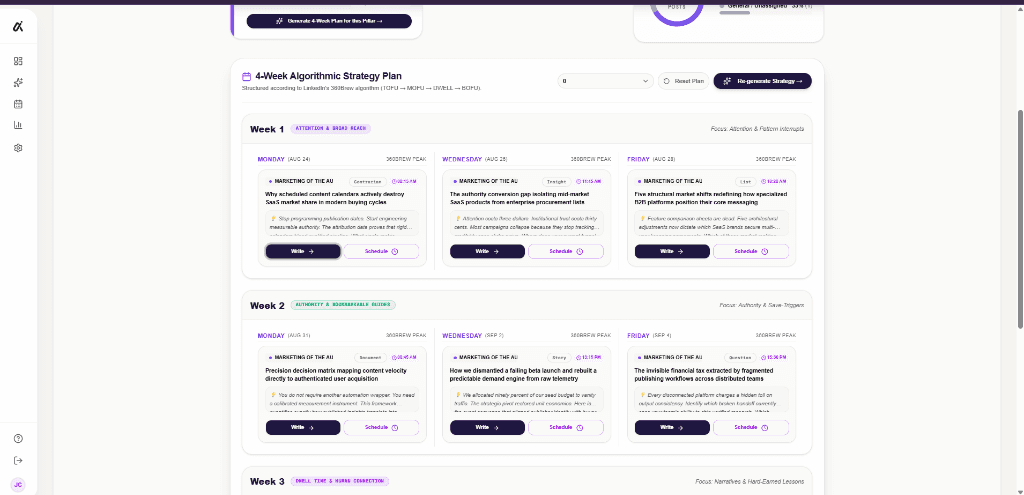Click the Week 1 heading
1024x495 pixels.
[267, 129]
